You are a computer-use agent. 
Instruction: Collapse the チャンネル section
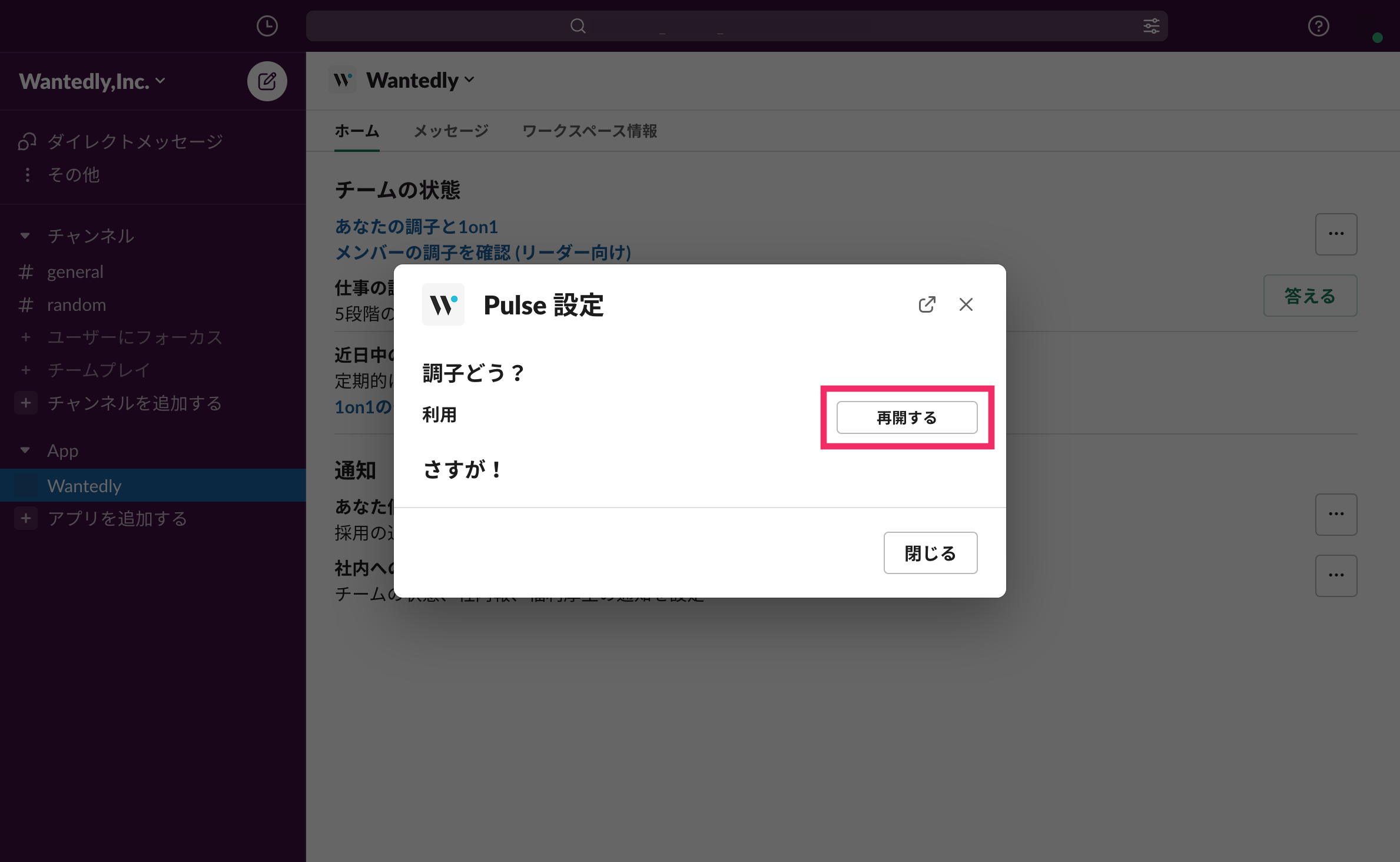[x=25, y=236]
